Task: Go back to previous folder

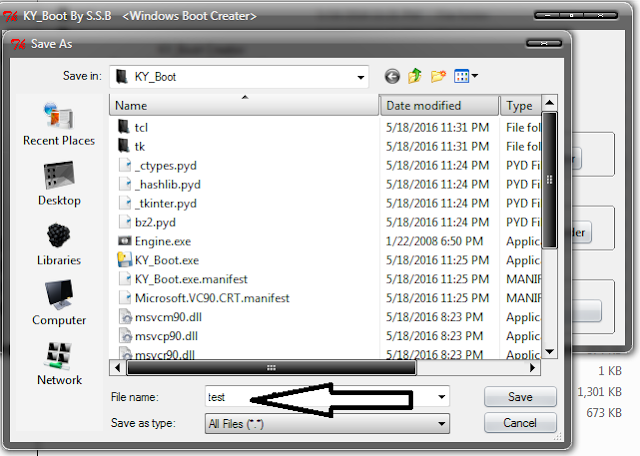Action: [392, 76]
